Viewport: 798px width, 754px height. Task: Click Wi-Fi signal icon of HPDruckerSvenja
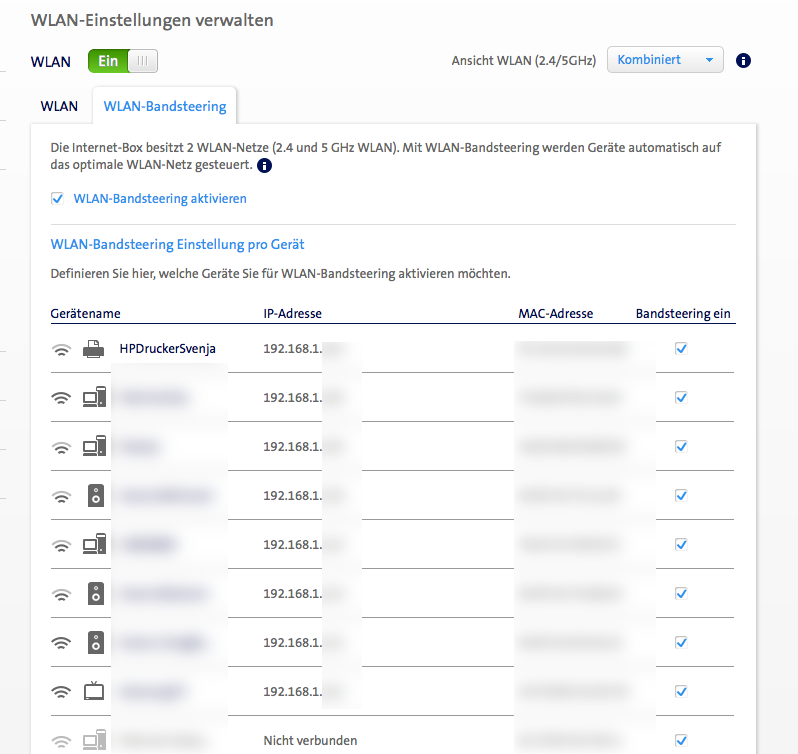(61, 350)
